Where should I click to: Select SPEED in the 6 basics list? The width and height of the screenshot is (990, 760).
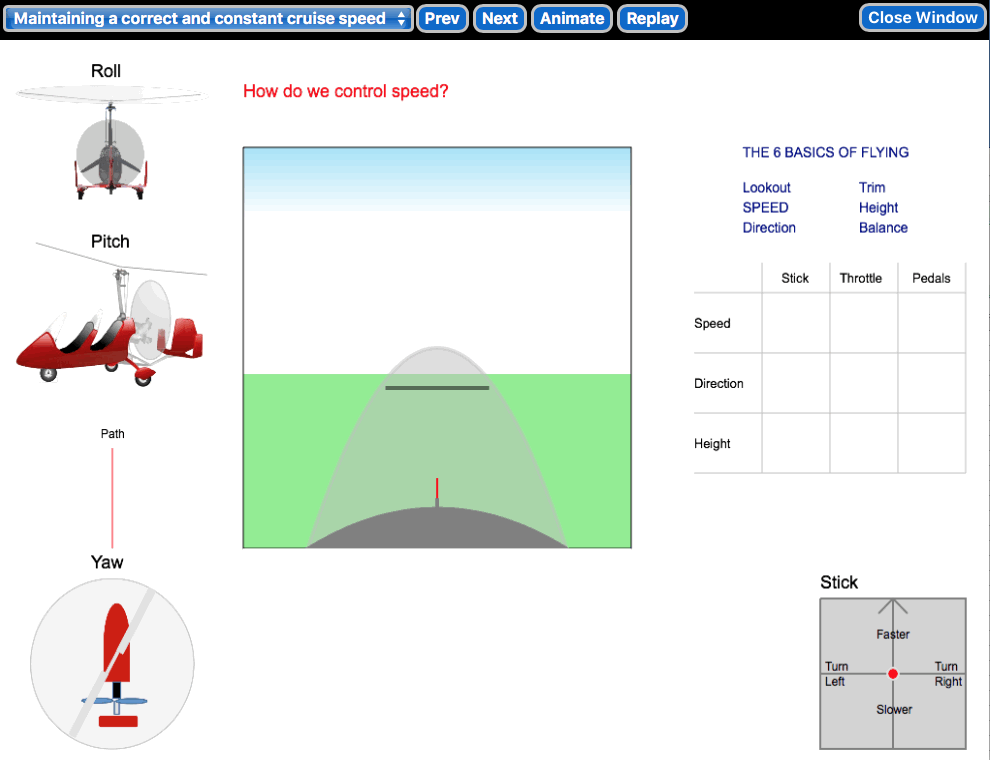pyautogui.click(x=765, y=208)
